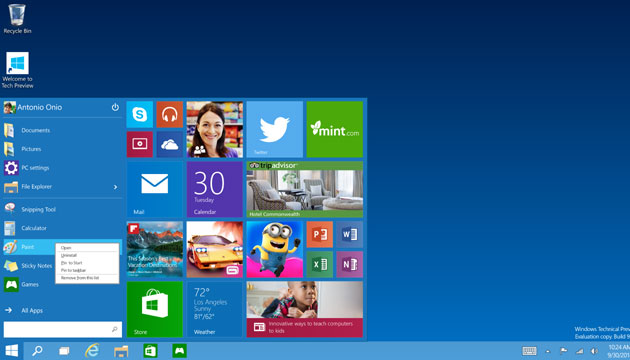Expand the File Explorer jump list arrow
Viewport: 630px width, 360px height.
click(115, 187)
